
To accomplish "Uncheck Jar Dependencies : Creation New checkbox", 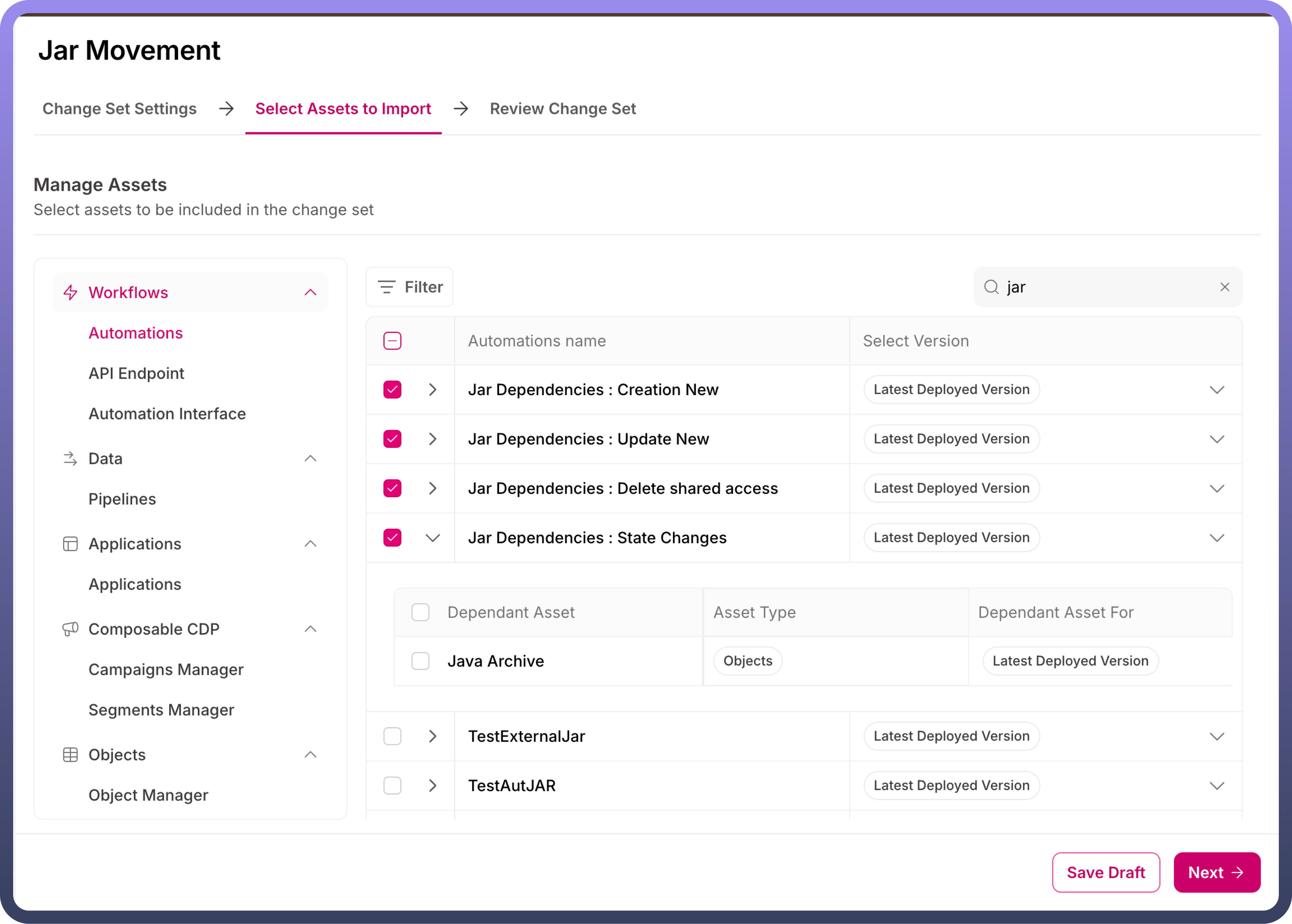I will [393, 390].
